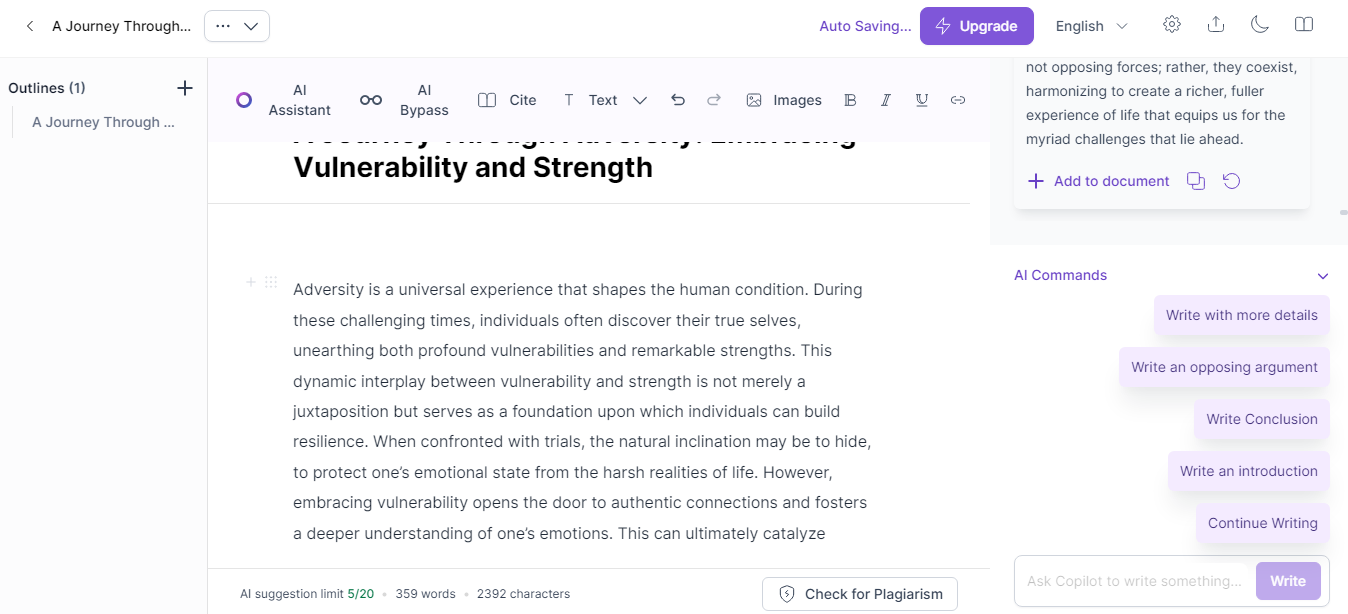This screenshot has width=1348, height=614.
Task: Collapse the AI Commands section
Action: tap(1323, 276)
